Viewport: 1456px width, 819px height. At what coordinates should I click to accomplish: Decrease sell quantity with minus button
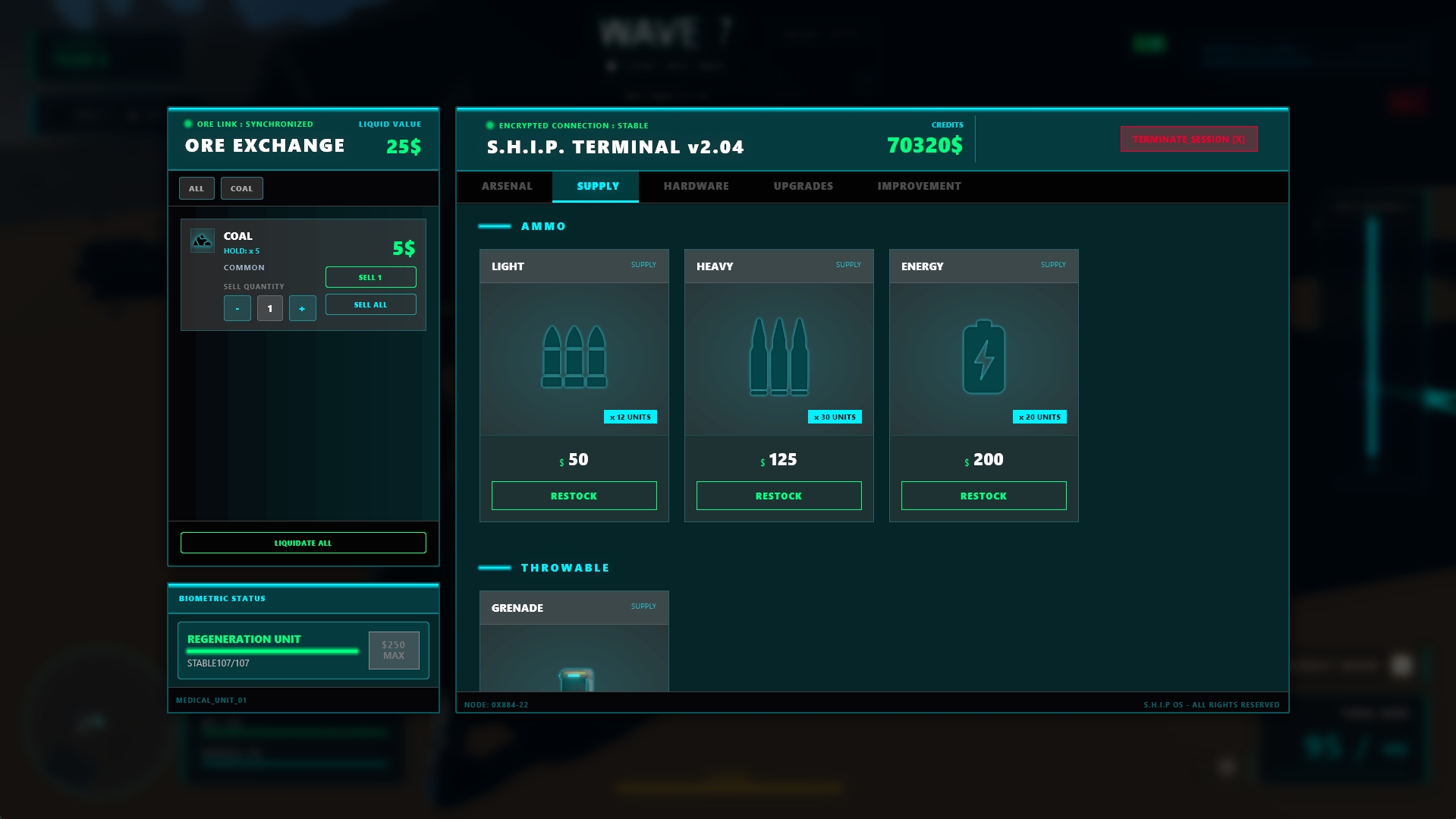(x=237, y=308)
